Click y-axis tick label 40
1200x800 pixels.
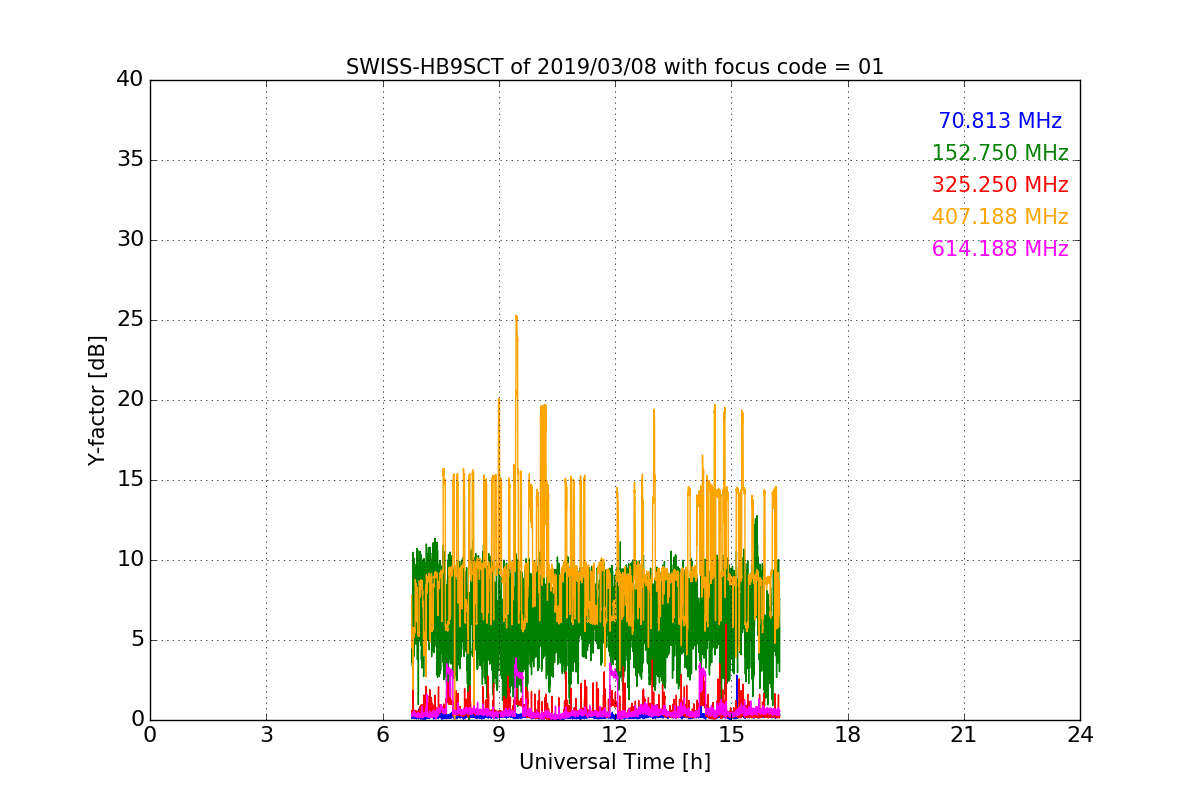pyautogui.click(x=130, y=79)
